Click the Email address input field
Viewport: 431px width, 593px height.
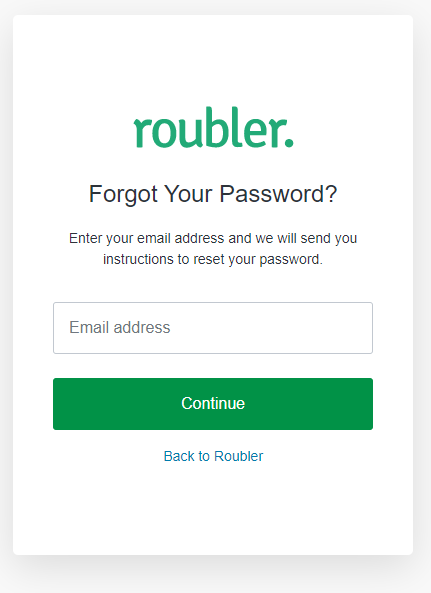pyautogui.click(x=213, y=328)
